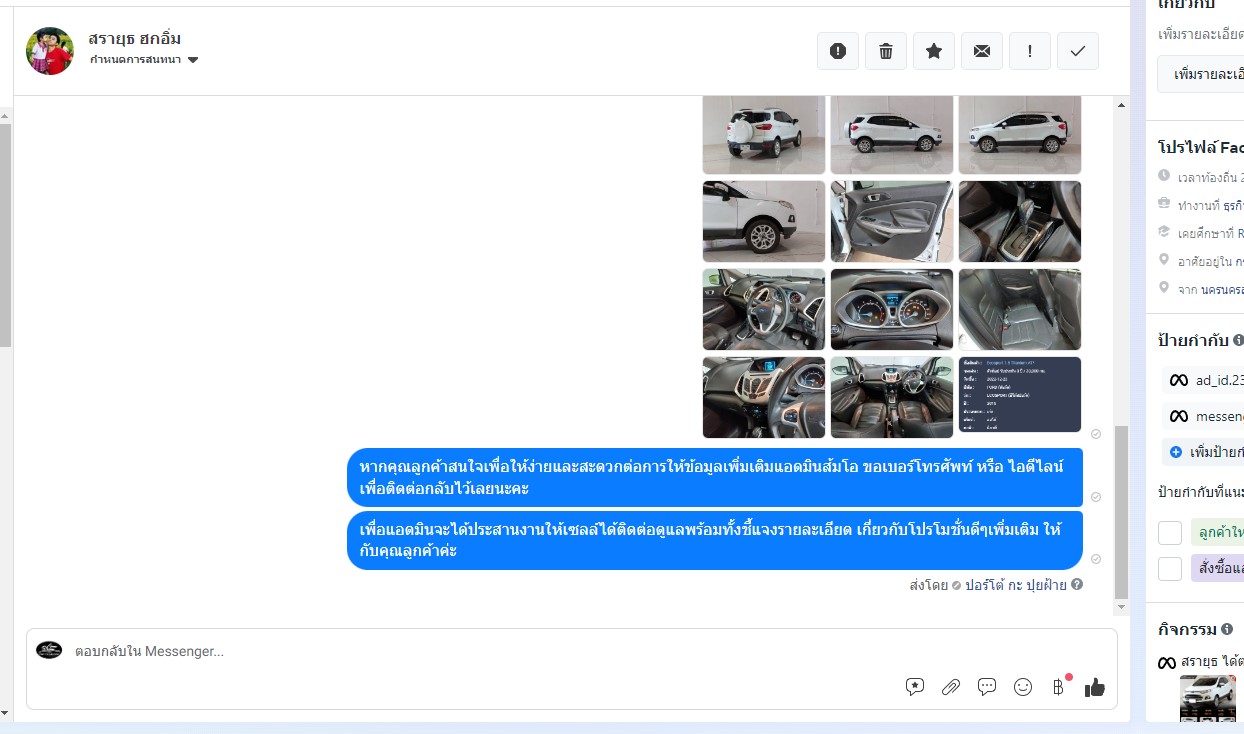The image size is (1244, 734).
Task: Click the info icon beside ป้ายกำกับ heading
Action: pyautogui.click(x=1238, y=340)
